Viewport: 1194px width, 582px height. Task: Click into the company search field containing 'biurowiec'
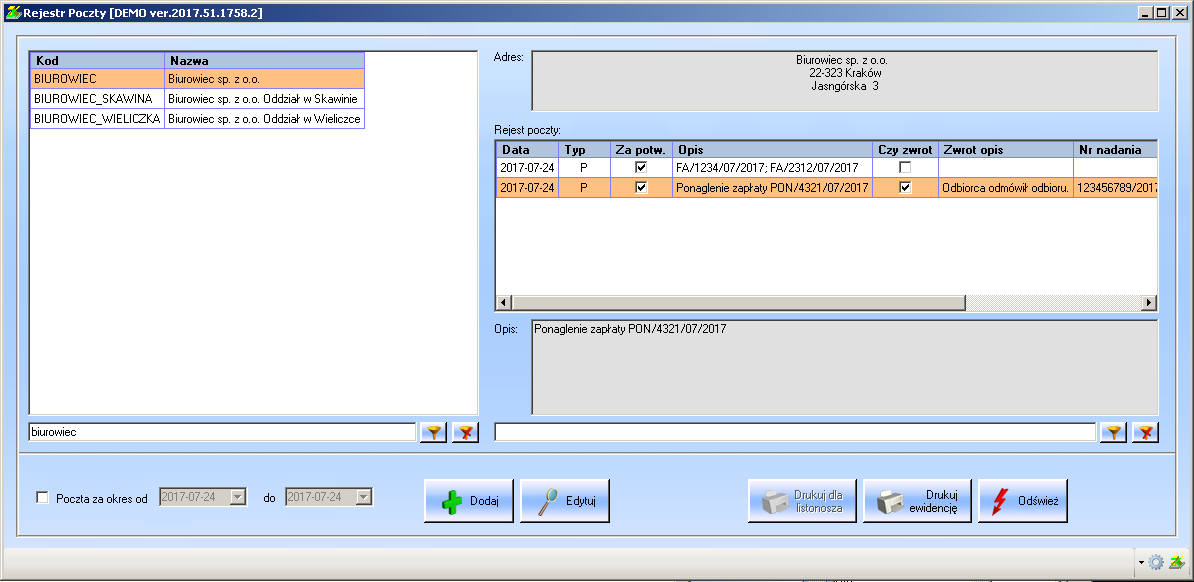point(222,432)
